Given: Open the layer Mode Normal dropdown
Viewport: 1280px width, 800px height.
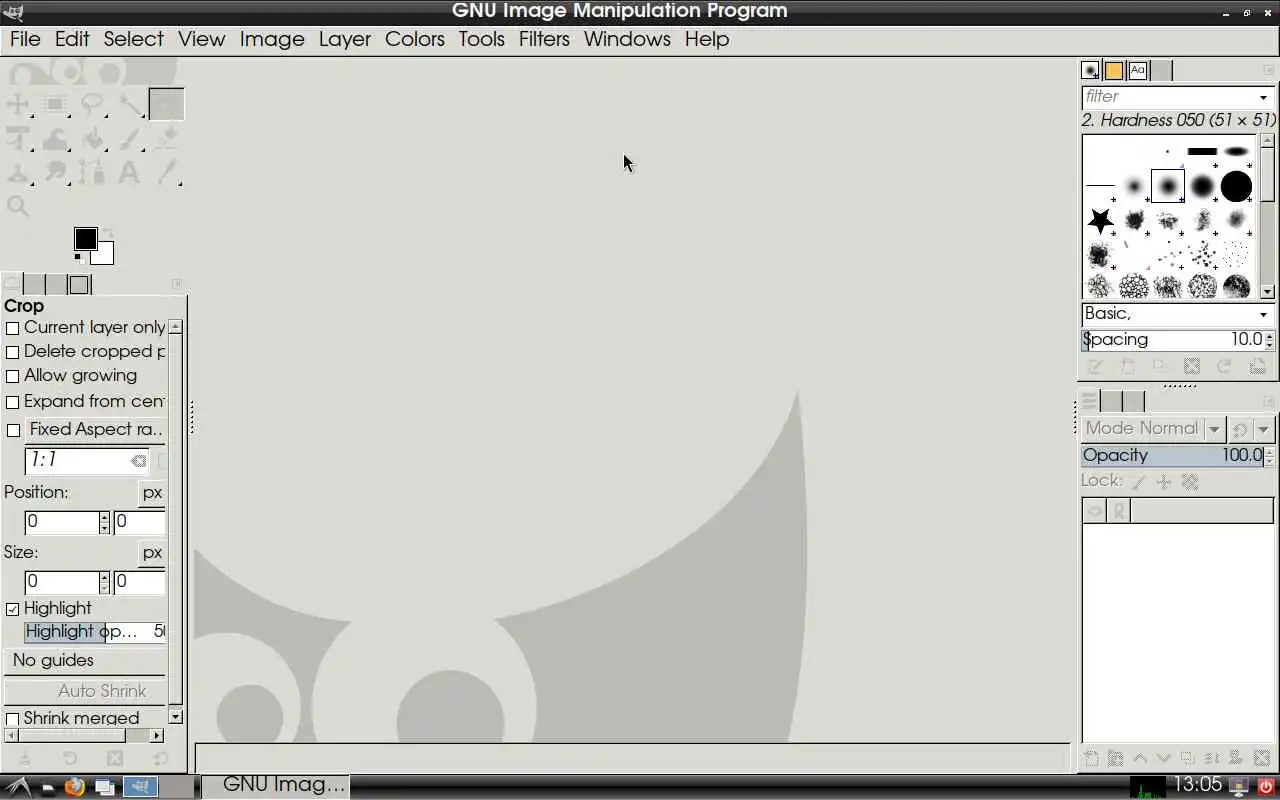Looking at the screenshot, I should (x=1153, y=429).
